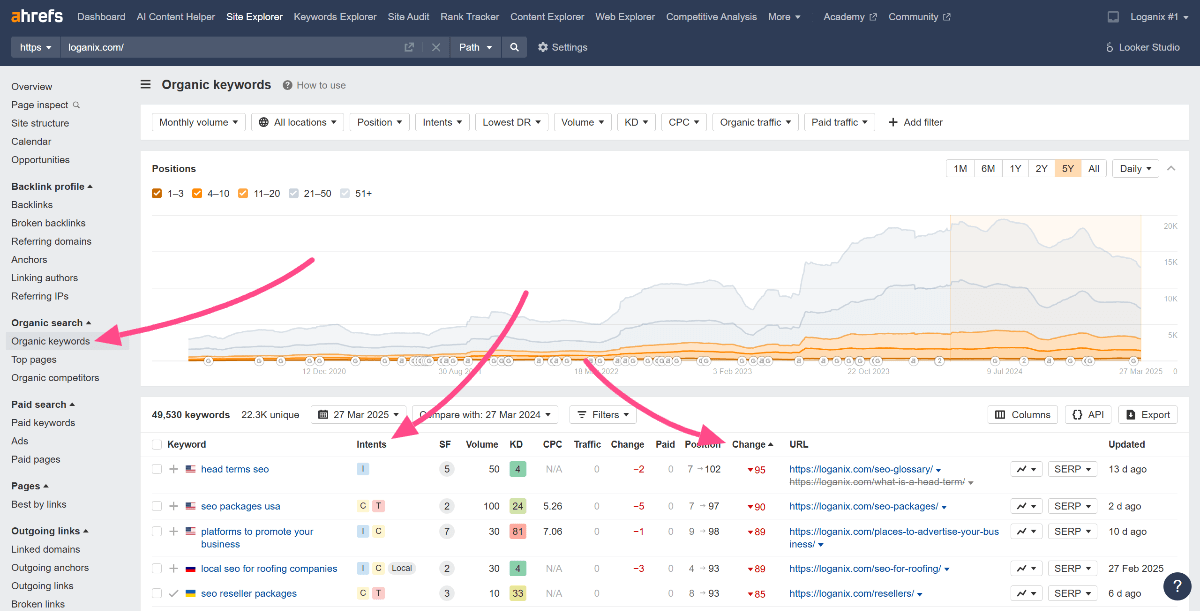Select the All chart range
Screen dimensions: 1200x611
point(1094,168)
